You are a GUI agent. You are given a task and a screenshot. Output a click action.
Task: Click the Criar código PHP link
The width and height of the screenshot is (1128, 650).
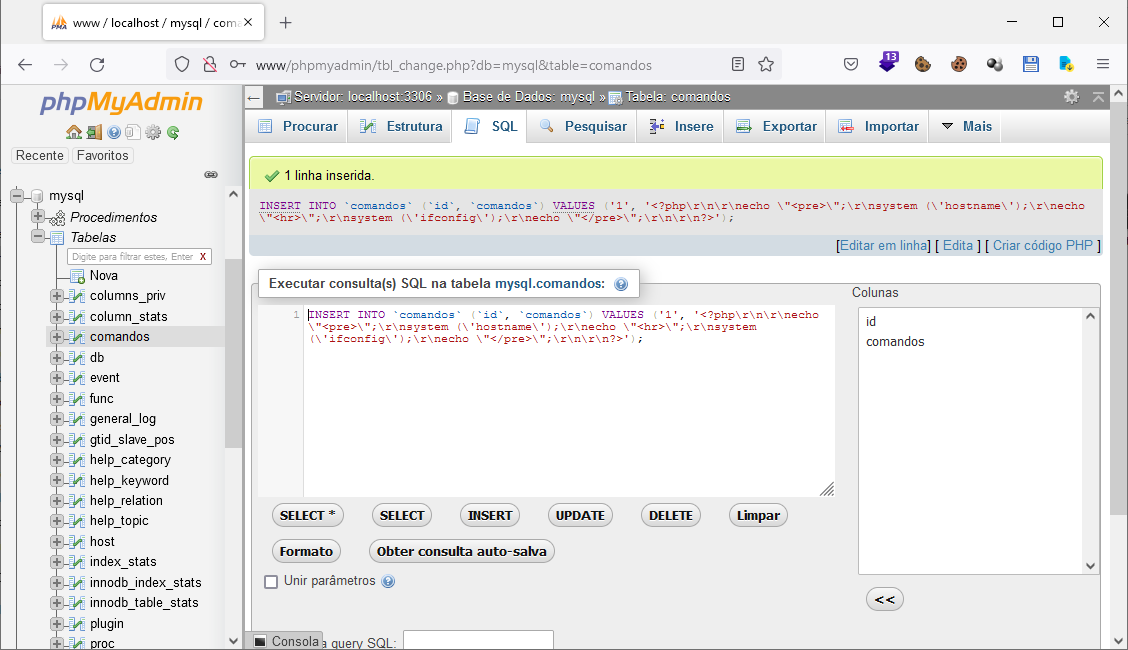[x=1042, y=245]
